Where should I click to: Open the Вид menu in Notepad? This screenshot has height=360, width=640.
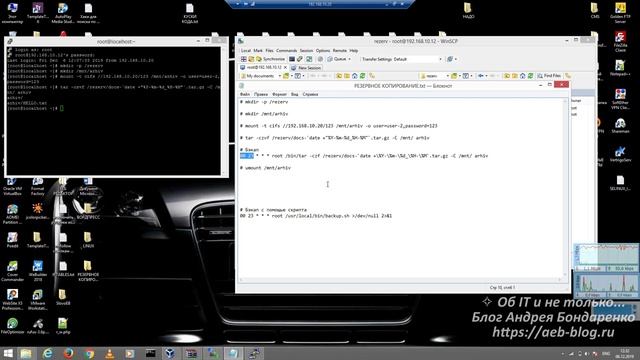tap(294, 94)
